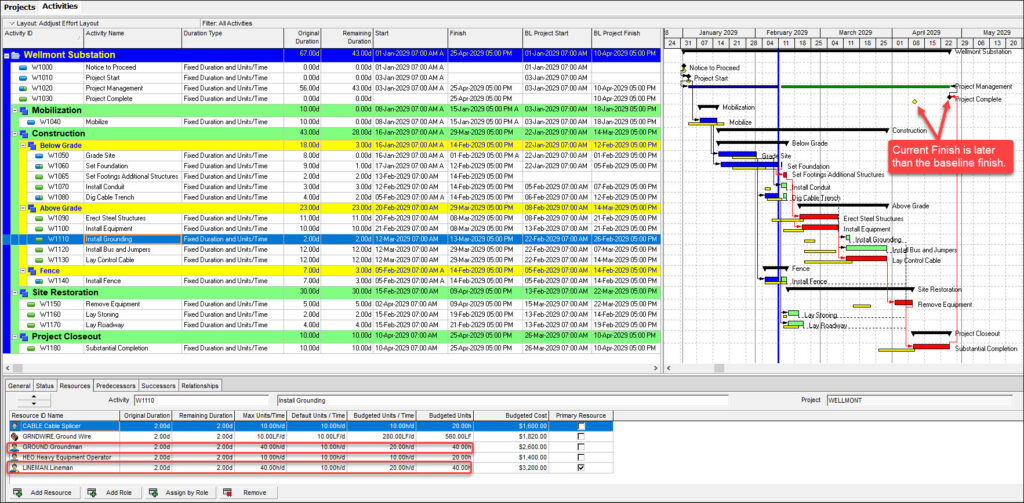Click the Site Restoration WBS icon
Image resolution: width=1024 pixels, height=503 pixels.
[x=23, y=292]
